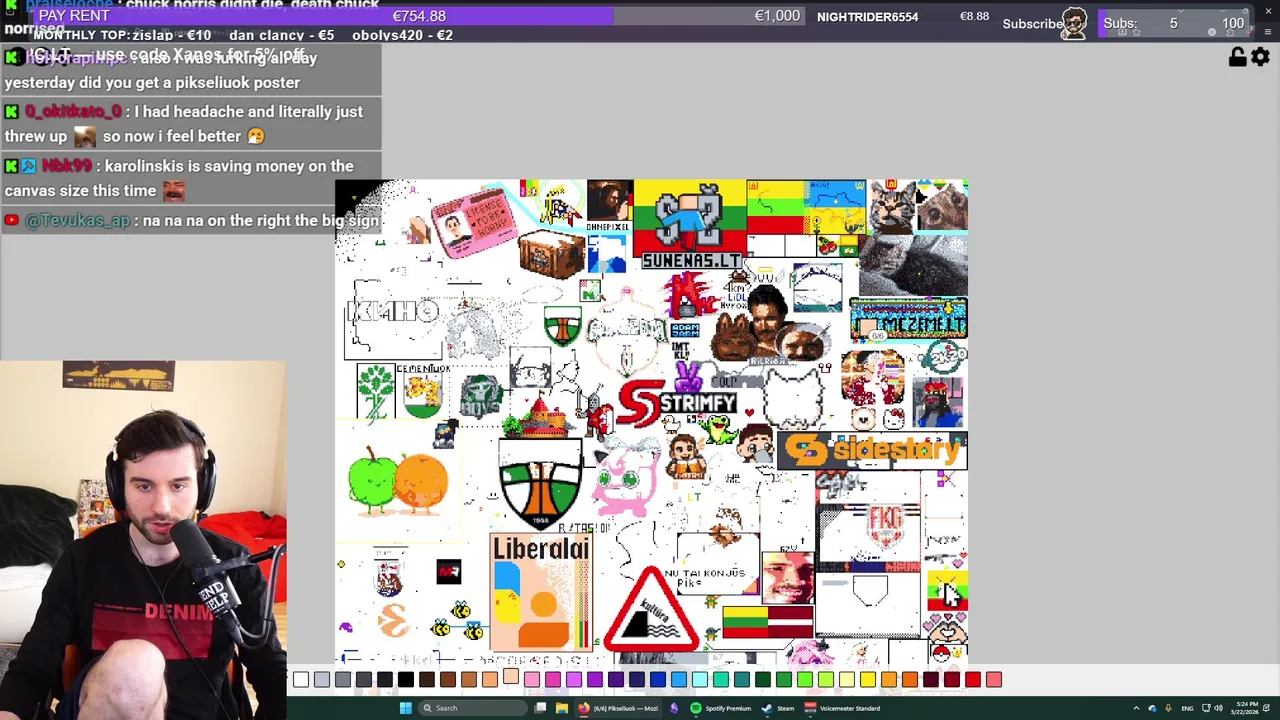Choose the bright yellow swatch

tap(868, 680)
